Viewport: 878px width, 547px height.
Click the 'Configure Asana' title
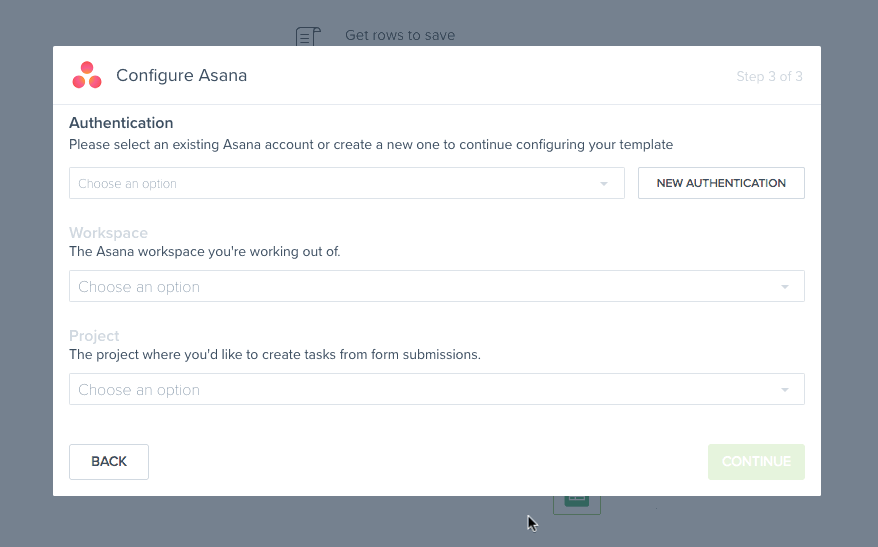point(181,76)
